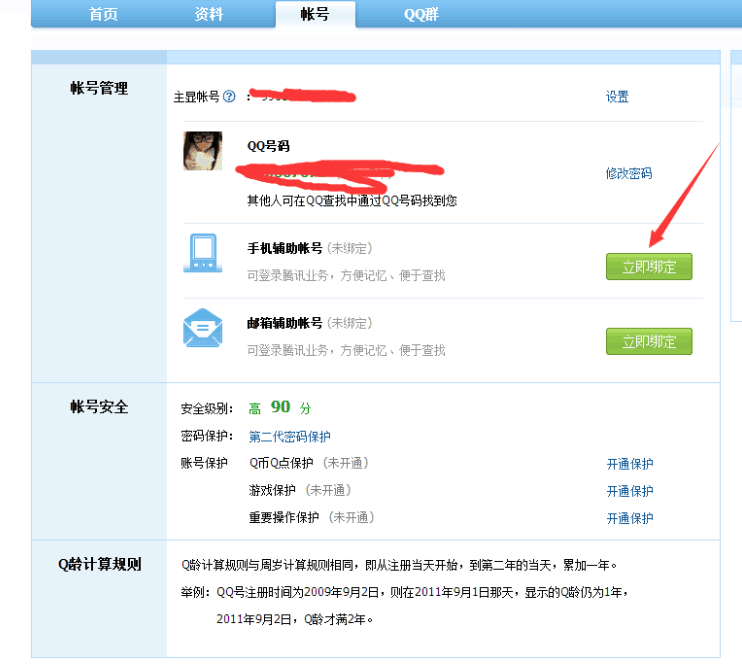742x666 pixels.
Task: Click 开通保护 for 游戏保护
Action: coord(630,491)
